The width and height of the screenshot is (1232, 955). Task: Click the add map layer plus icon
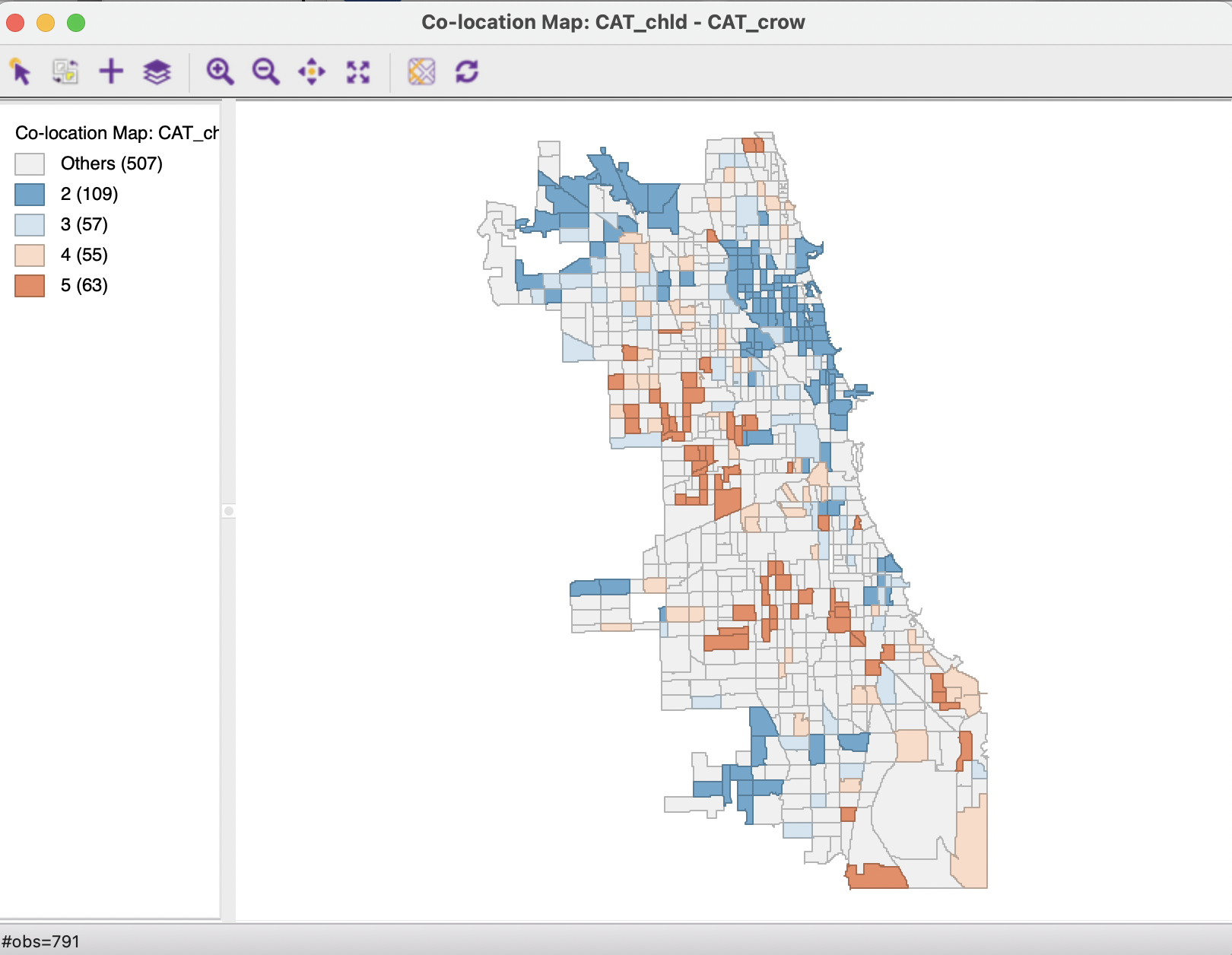pos(111,71)
